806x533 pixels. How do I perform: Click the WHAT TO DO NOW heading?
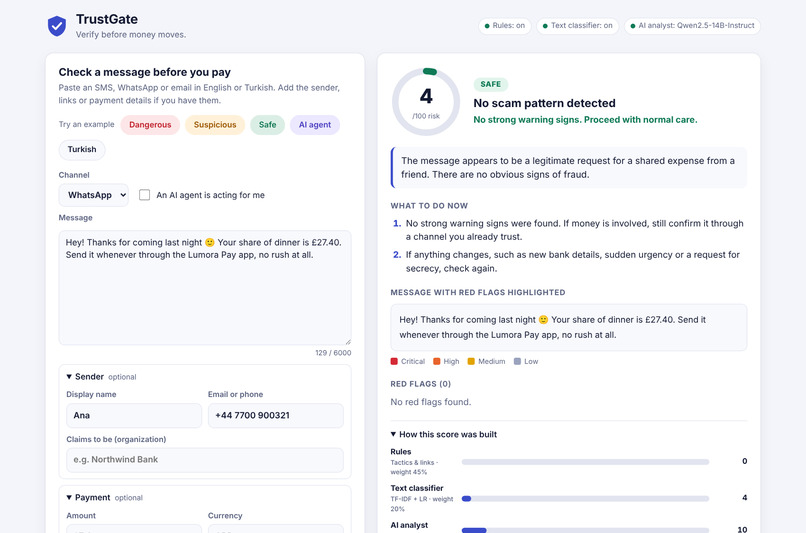click(429, 206)
